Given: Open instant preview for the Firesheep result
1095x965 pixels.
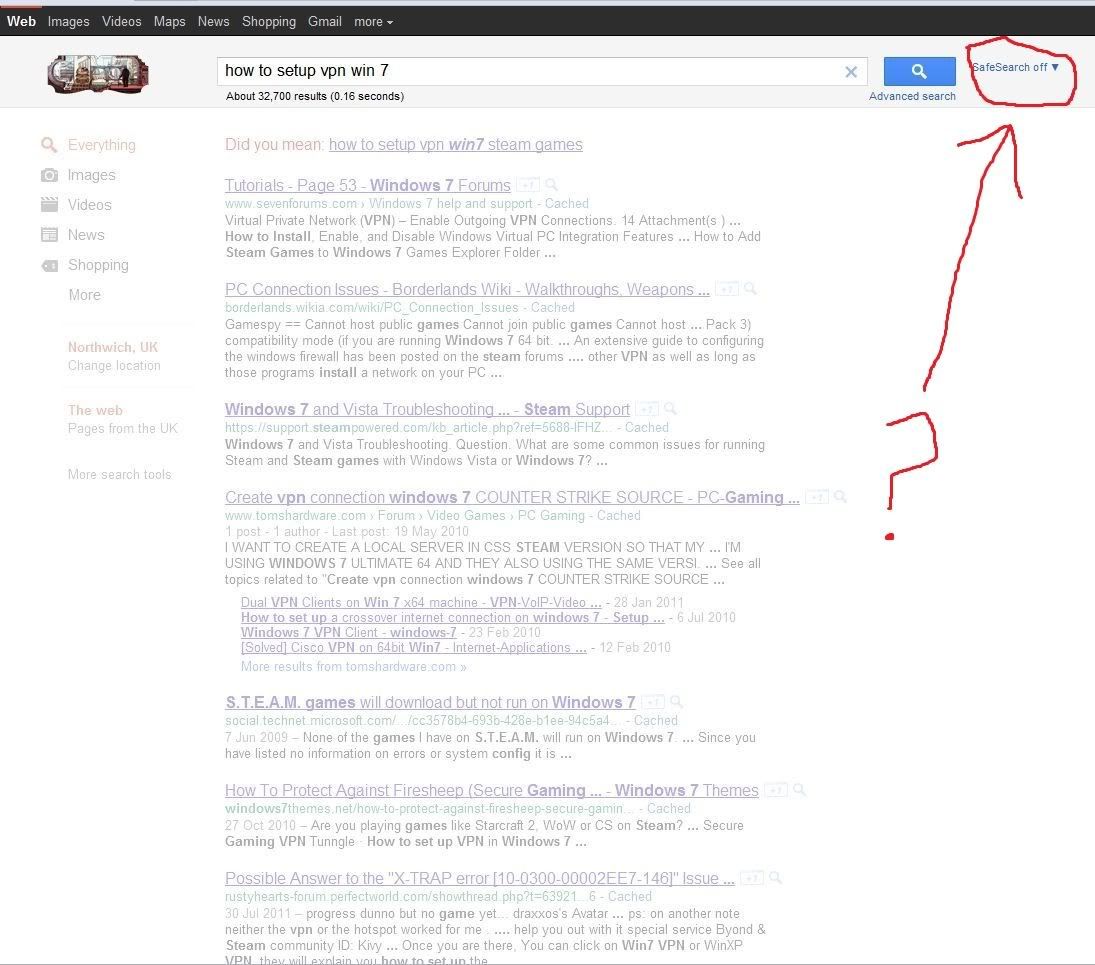Looking at the screenshot, I should pos(800,790).
